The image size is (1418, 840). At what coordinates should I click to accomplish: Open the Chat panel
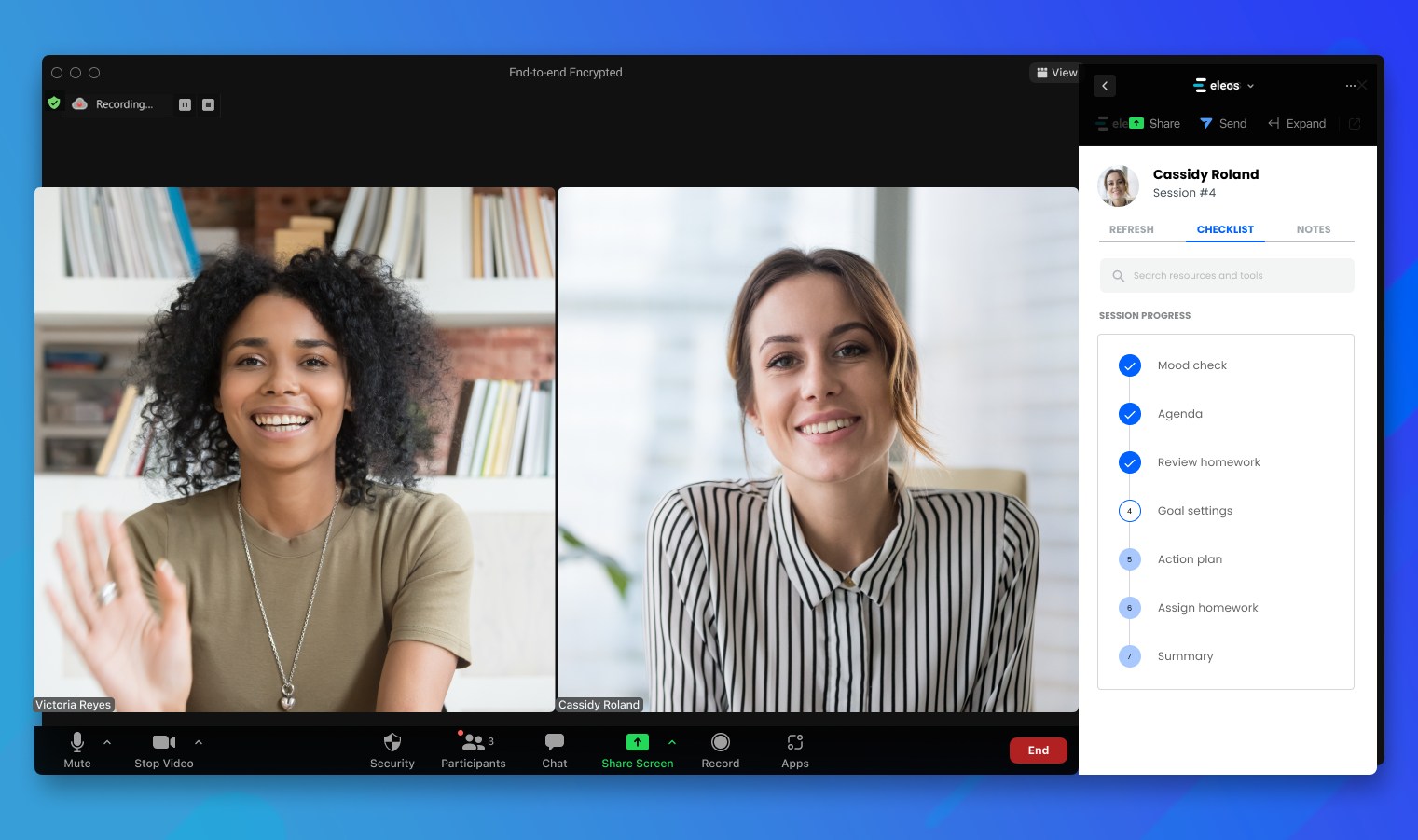tap(554, 743)
